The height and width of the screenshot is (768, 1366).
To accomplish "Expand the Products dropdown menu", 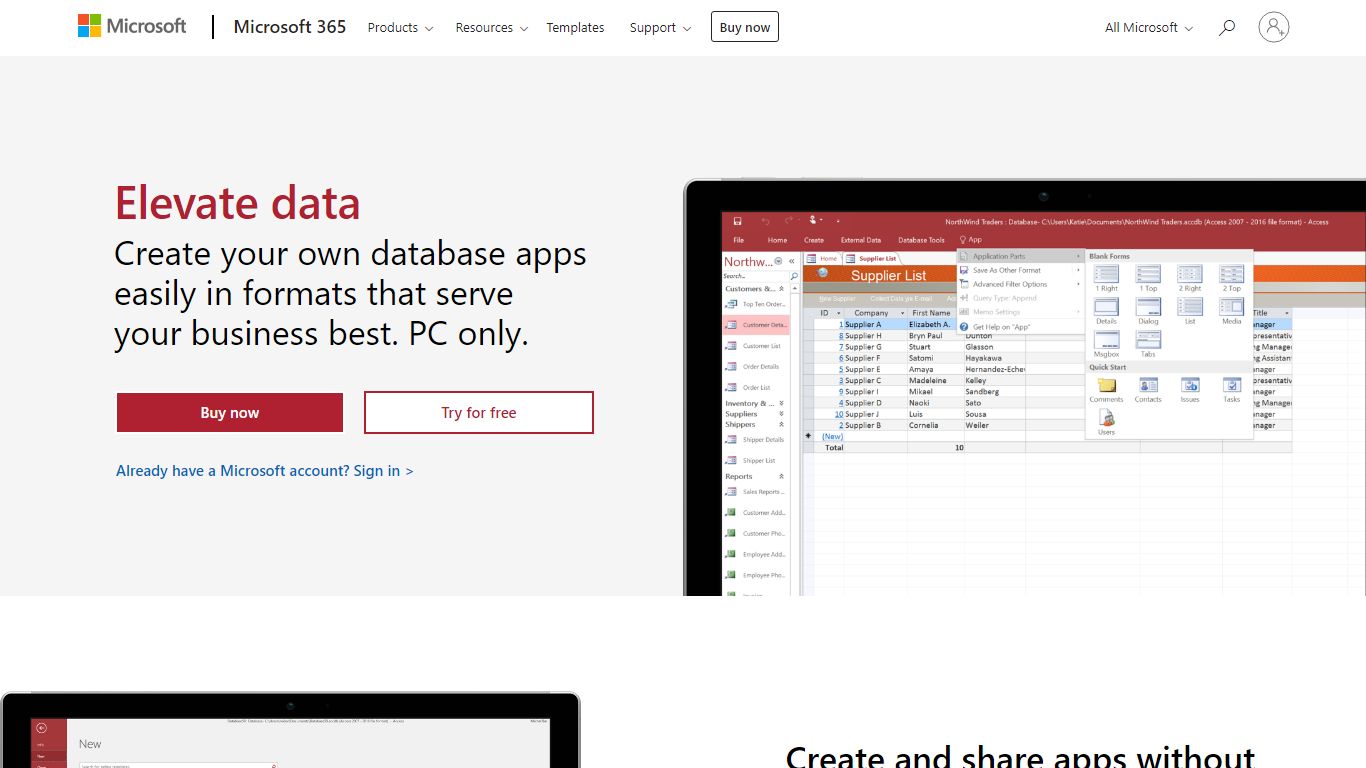I will [x=400, y=28].
